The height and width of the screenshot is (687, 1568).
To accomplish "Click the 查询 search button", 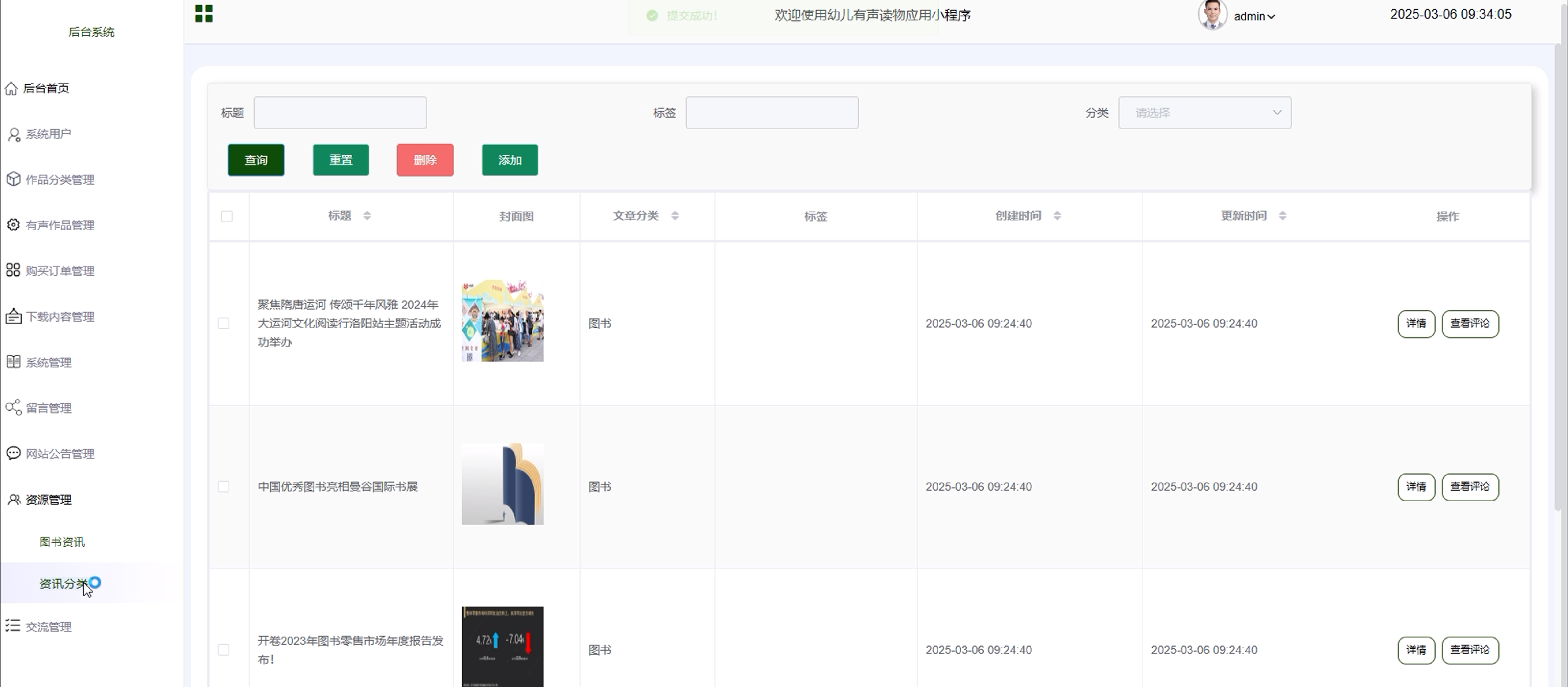I will 256,160.
